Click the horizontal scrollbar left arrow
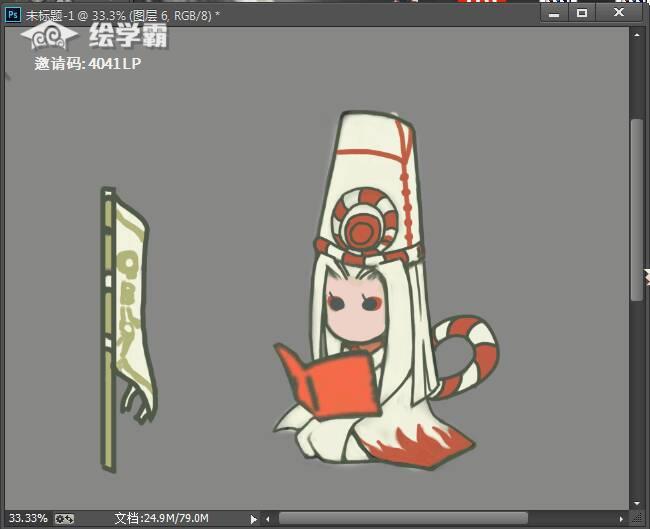This screenshot has width=650, height=529. [x=267, y=519]
